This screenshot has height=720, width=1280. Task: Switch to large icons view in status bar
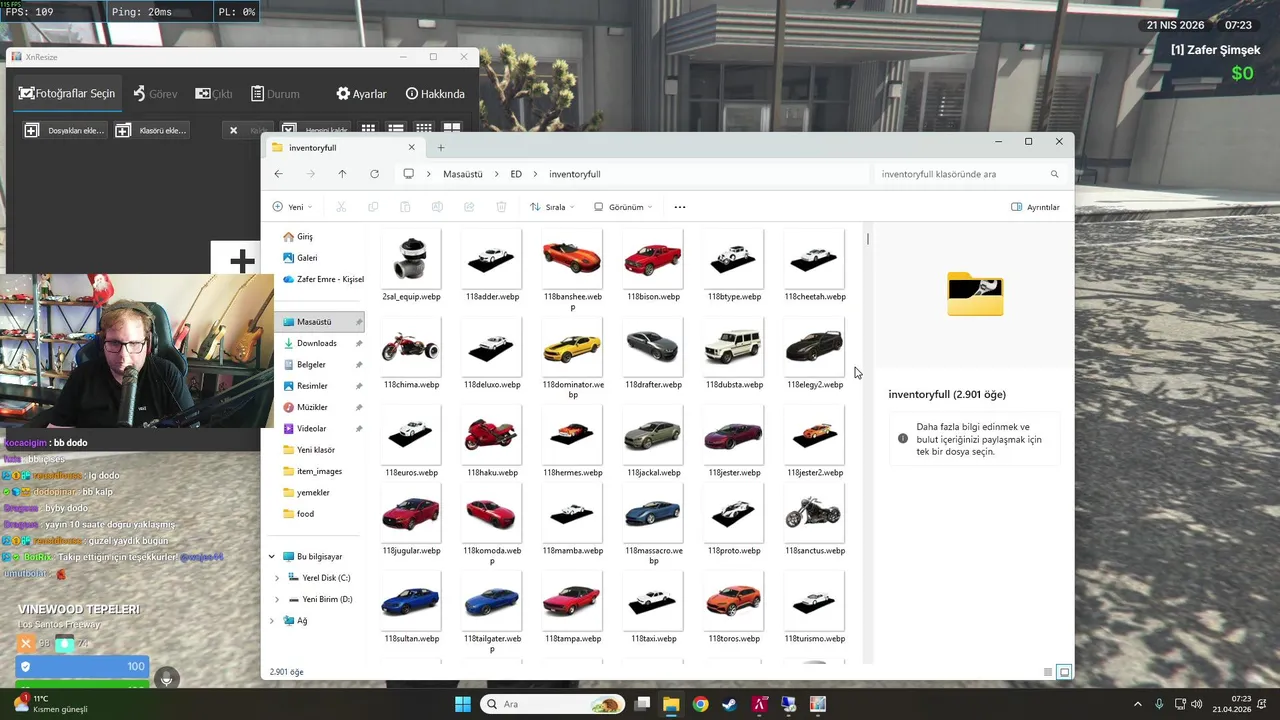[x=1064, y=672]
